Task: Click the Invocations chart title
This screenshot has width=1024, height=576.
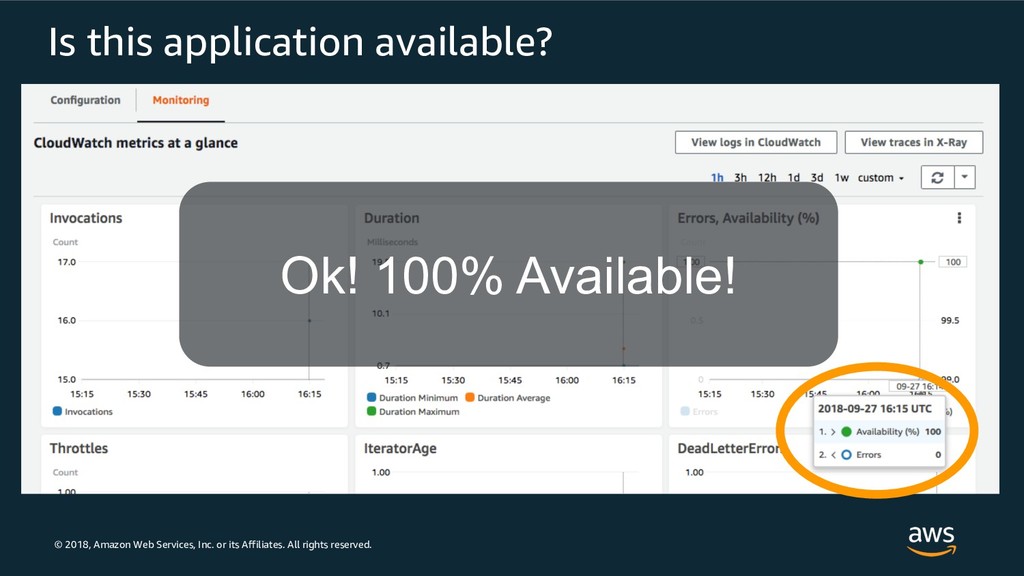Action: coord(86,218)
